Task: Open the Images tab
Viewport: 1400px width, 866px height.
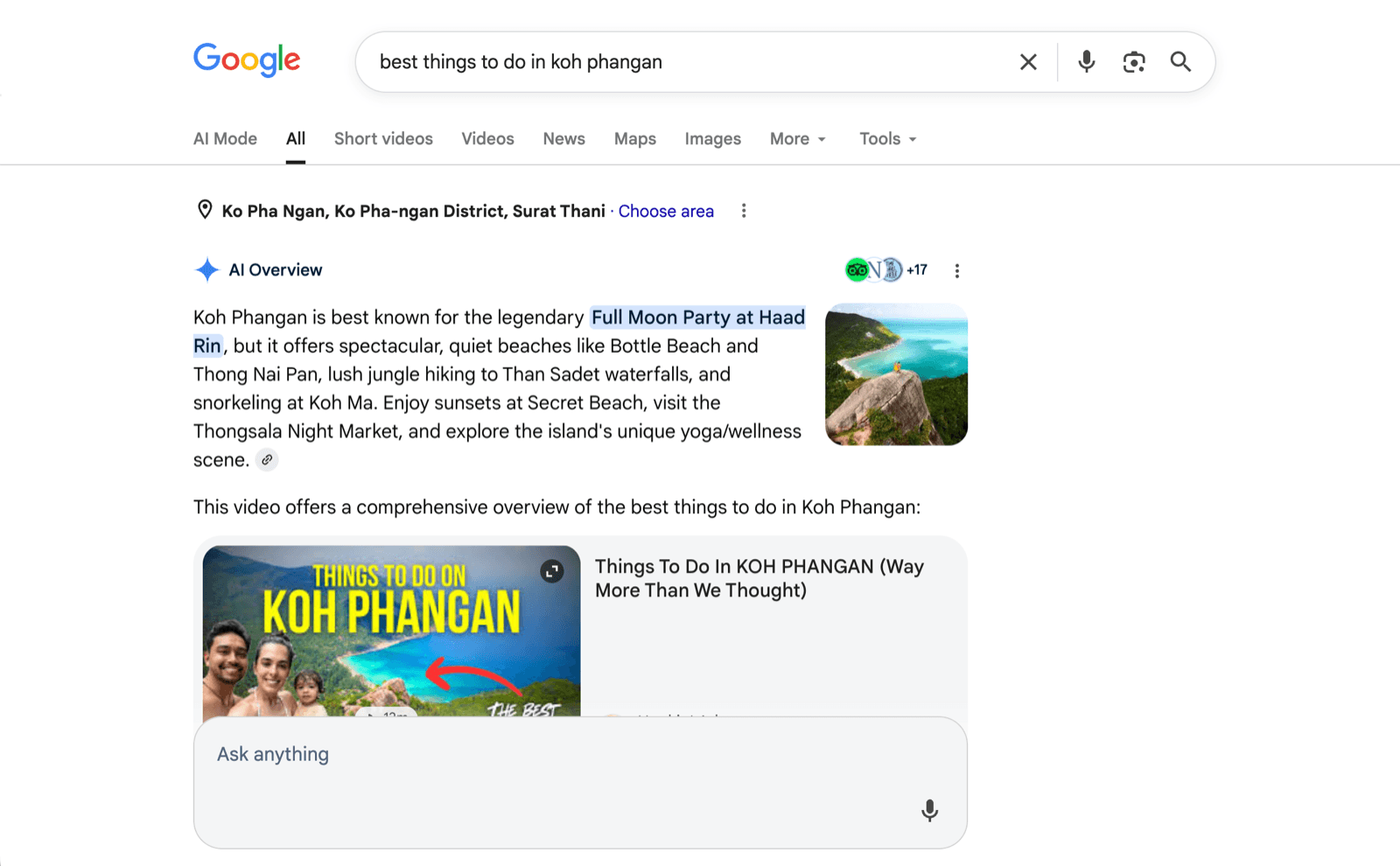Action: pyautogui.click(x=712, y=139)
